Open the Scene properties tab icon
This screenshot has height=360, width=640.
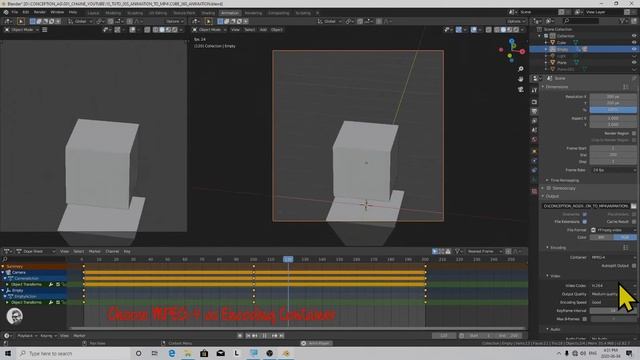pyautogui.click(x=535, y=130)
